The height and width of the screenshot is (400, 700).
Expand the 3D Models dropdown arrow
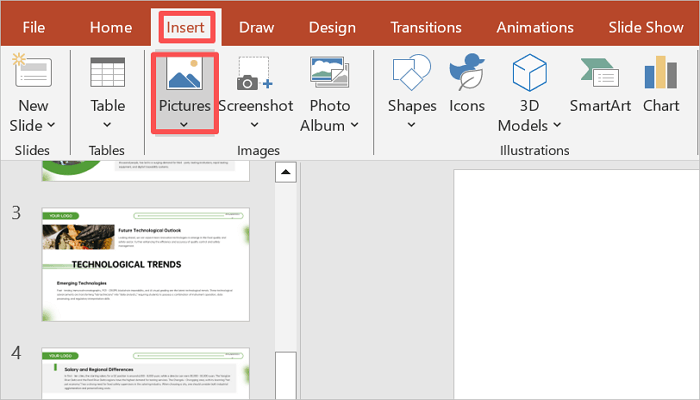[x=557, y=125]
